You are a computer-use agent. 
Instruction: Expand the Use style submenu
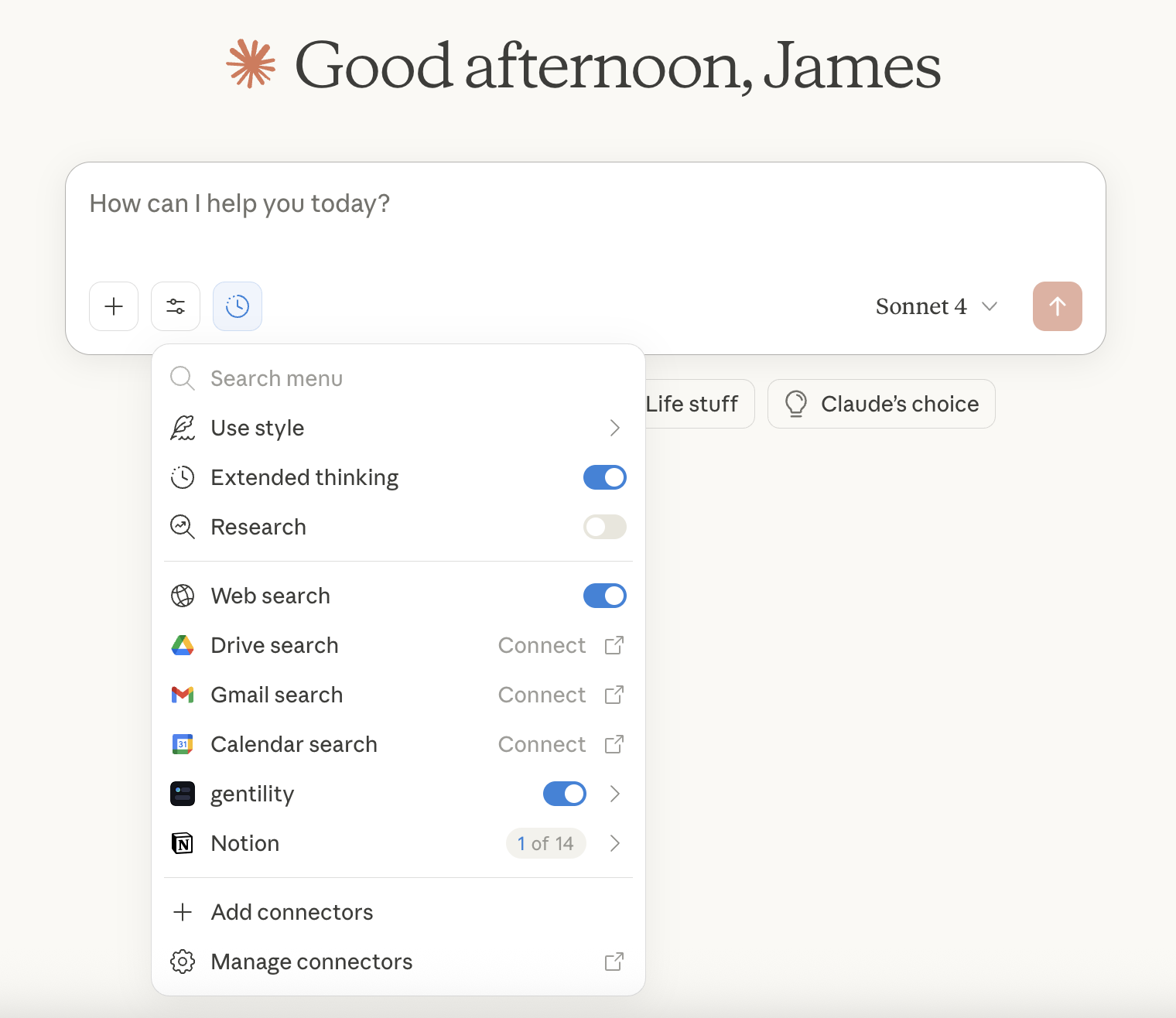tap(614, 428)
